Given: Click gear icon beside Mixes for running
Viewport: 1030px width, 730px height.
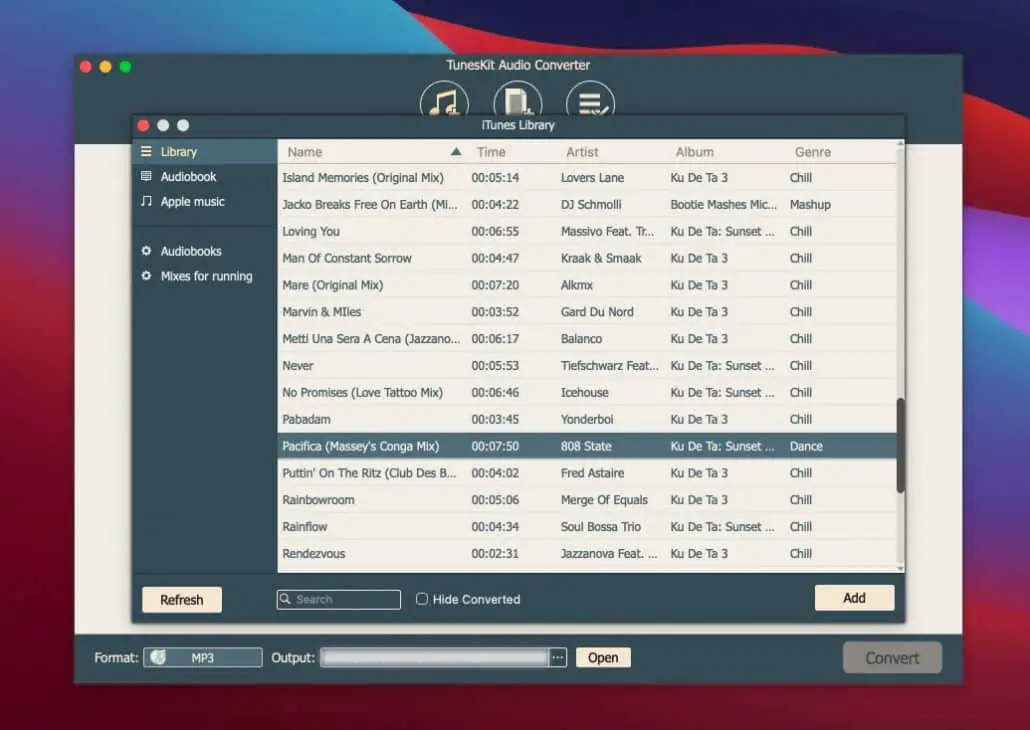Looking at the screenshot, I should click(x=146, y=276).
